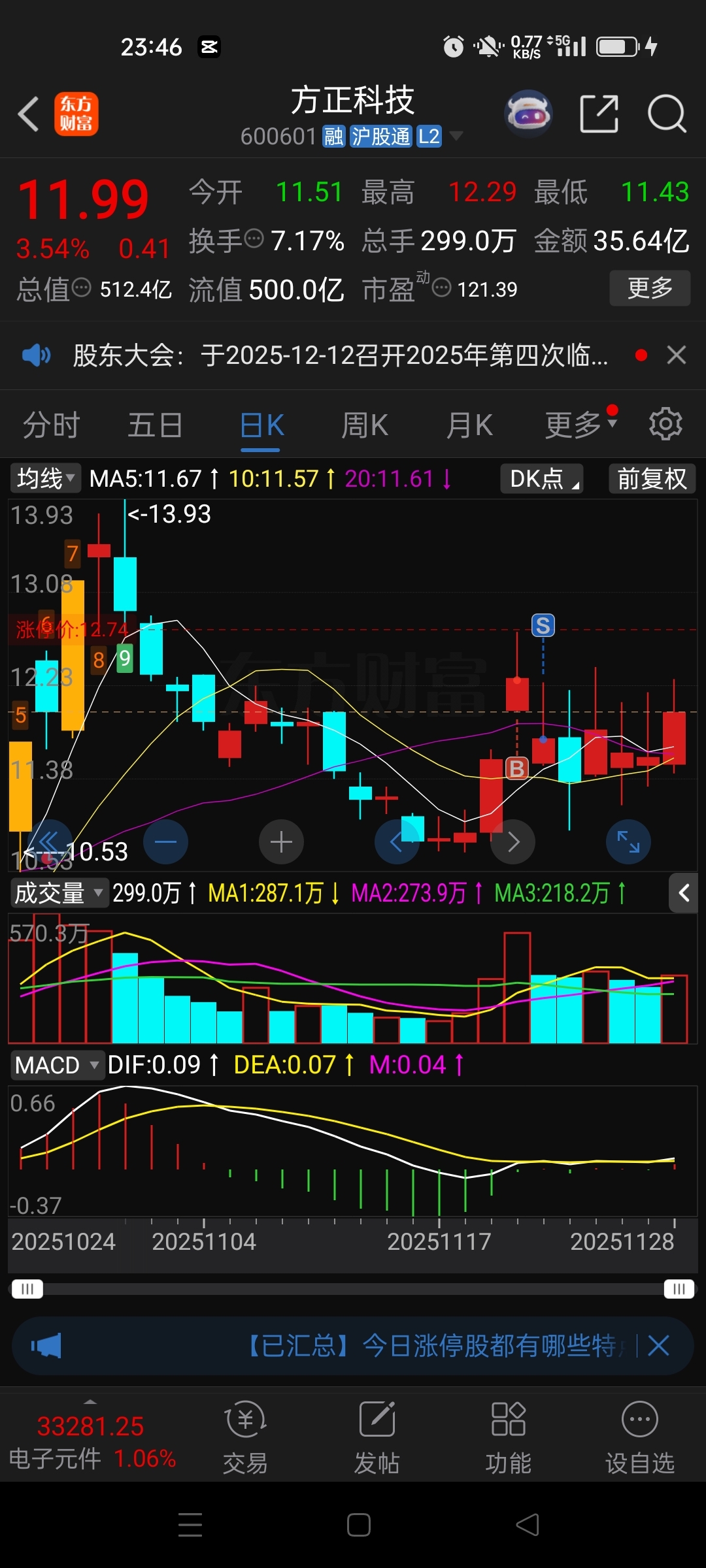Image resolution: width=706 pixels, height=1568 pixels.
Task: Tap the MA5:11.67 value
Action: 145,479
